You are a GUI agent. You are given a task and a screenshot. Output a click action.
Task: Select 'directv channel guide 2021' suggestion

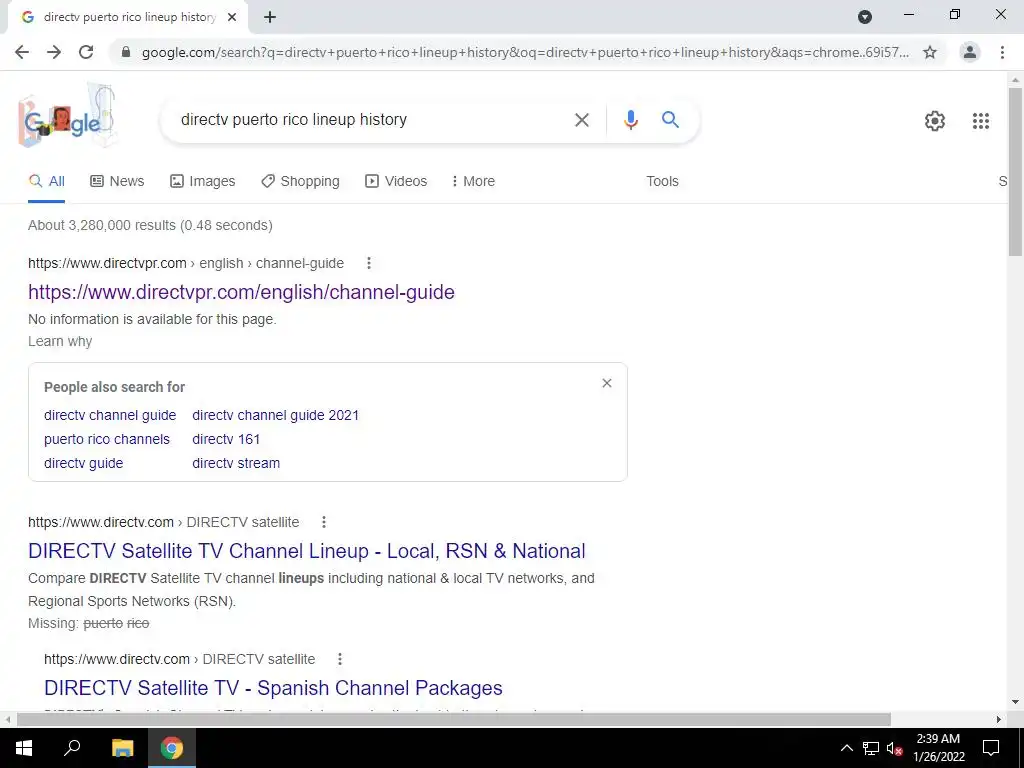pos(276,415)
